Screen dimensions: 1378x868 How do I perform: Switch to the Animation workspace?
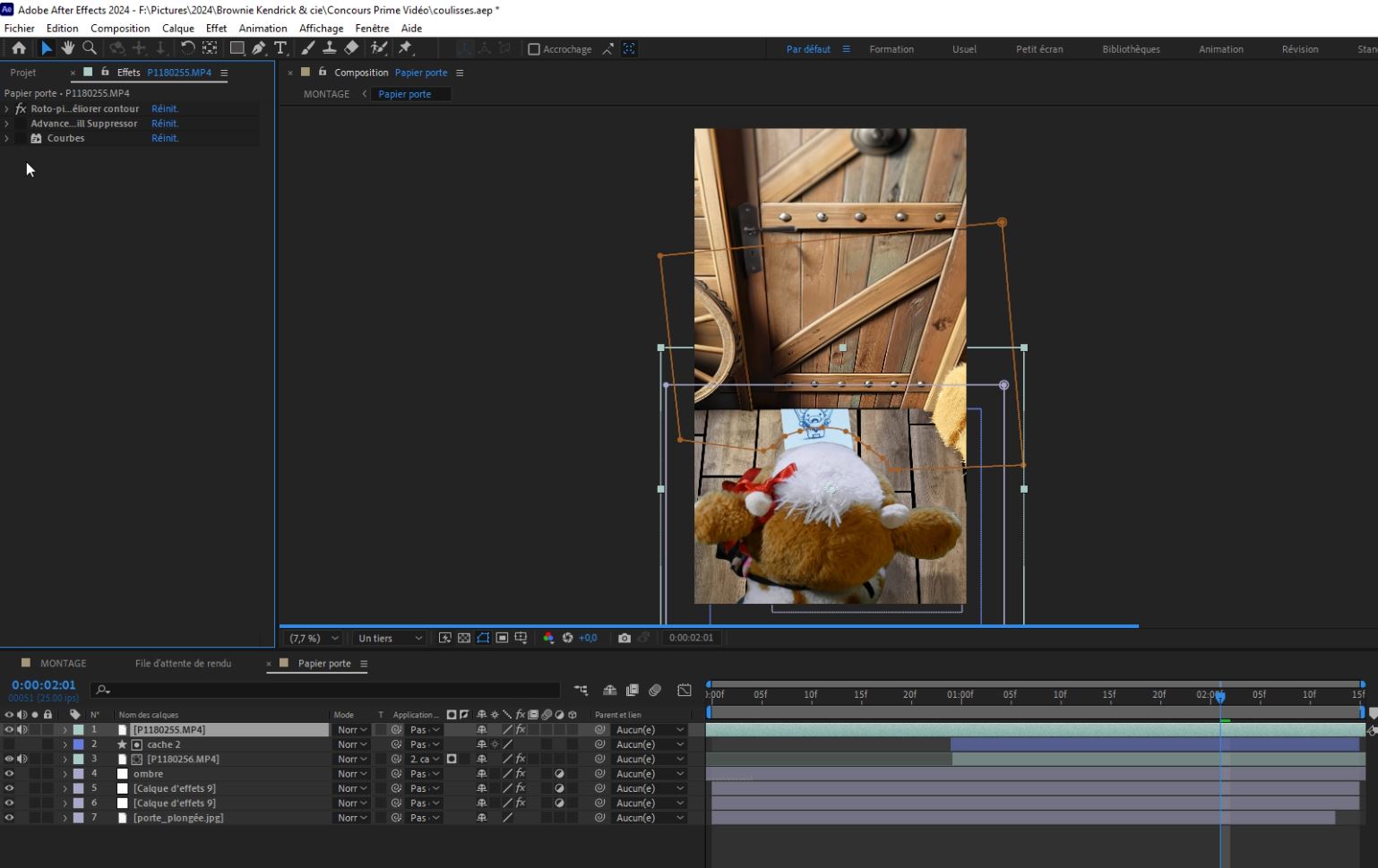click(1220, 49)
